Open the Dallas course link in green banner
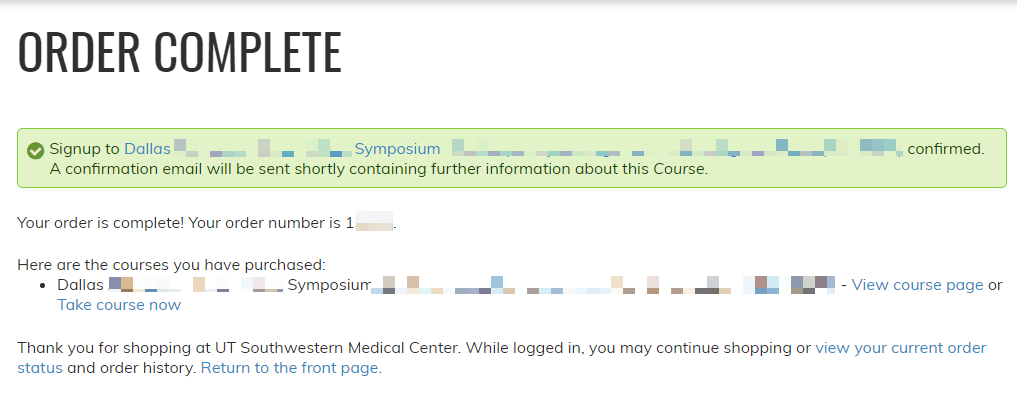This screenshot has width=1017, height=401. tap(147, 149)
